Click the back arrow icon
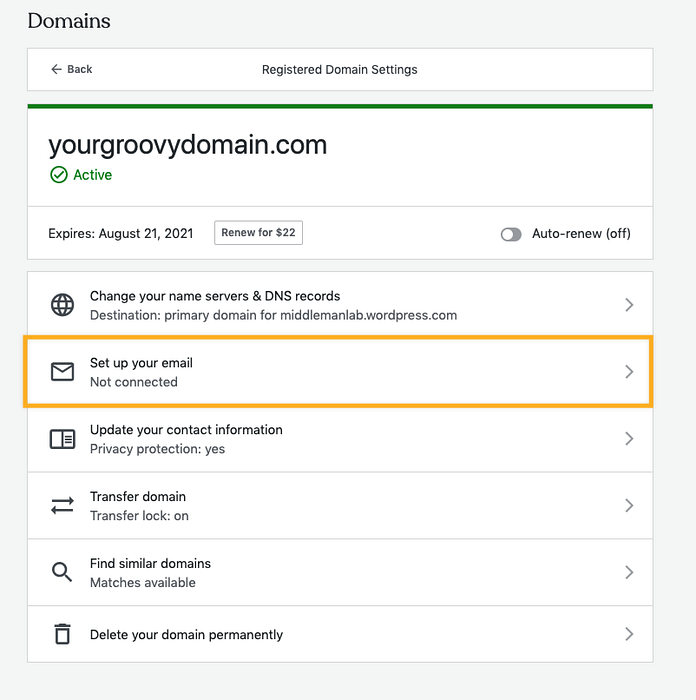Viewport: 696px width, 700px height. [x=56, y=69]
